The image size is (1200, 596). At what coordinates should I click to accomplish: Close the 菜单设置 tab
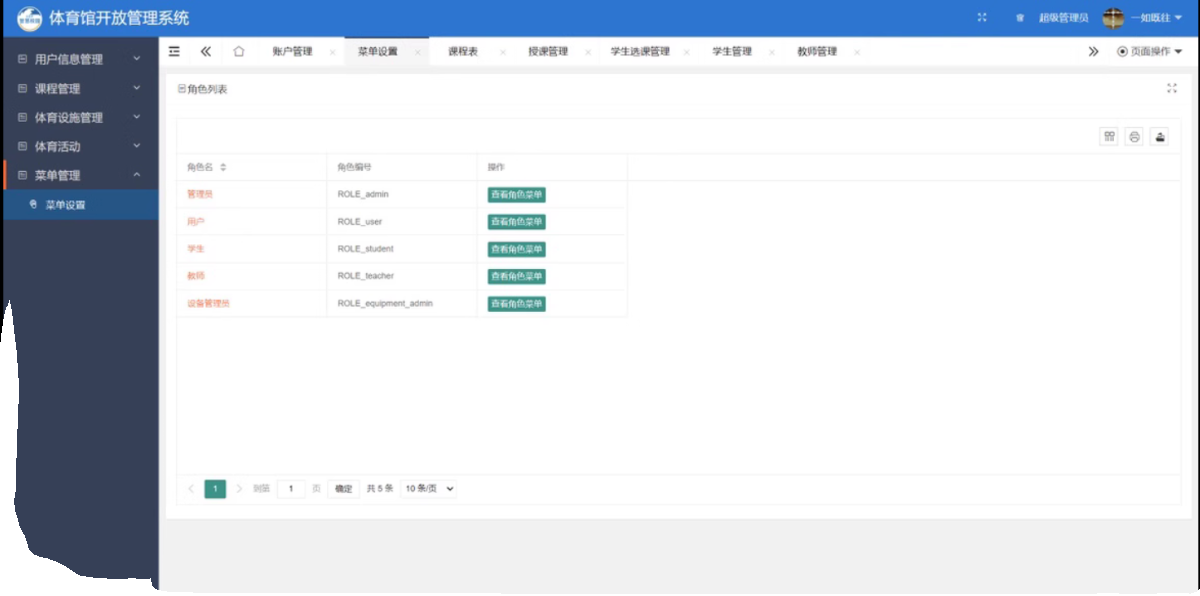point(417,52)
